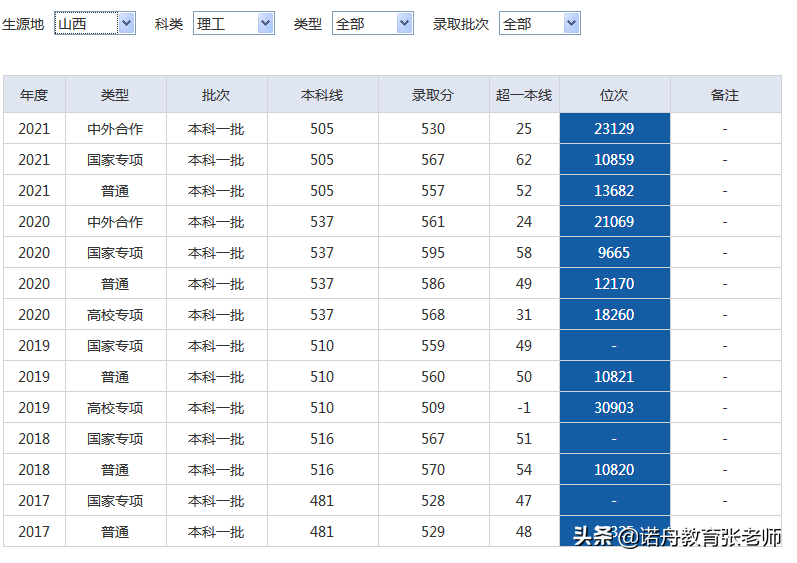Click the 年度 column header
This screenshot has width=797, height=563.
(34, 95)
